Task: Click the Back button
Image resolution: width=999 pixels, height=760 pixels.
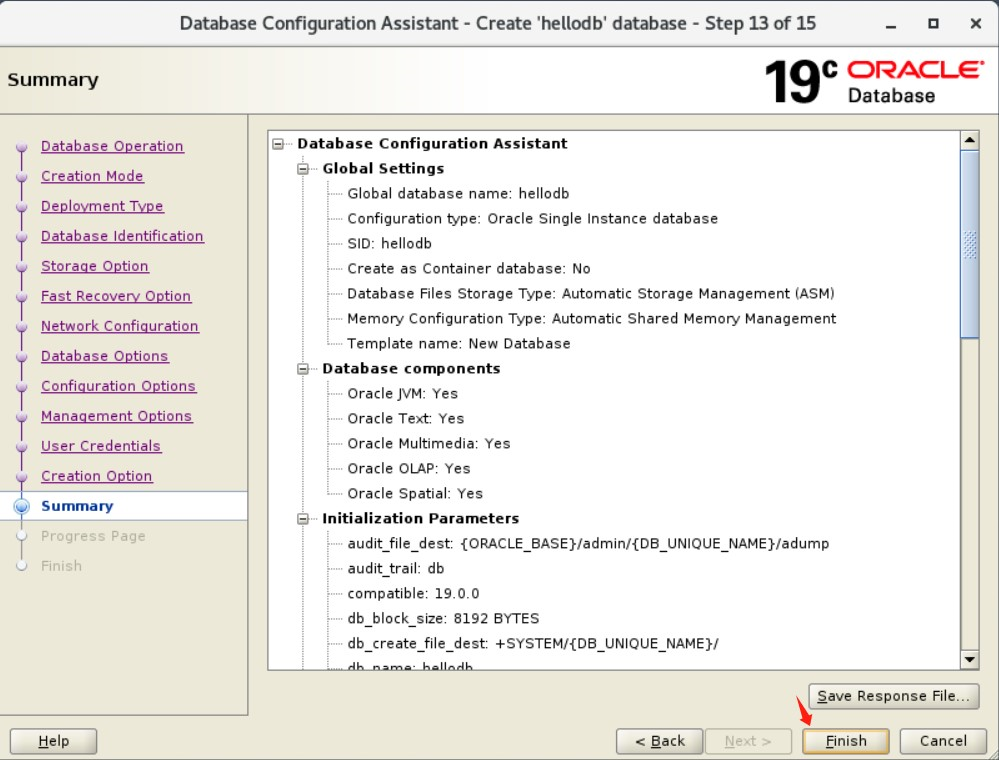Action: pyautogui.click(x=659, y=741)
